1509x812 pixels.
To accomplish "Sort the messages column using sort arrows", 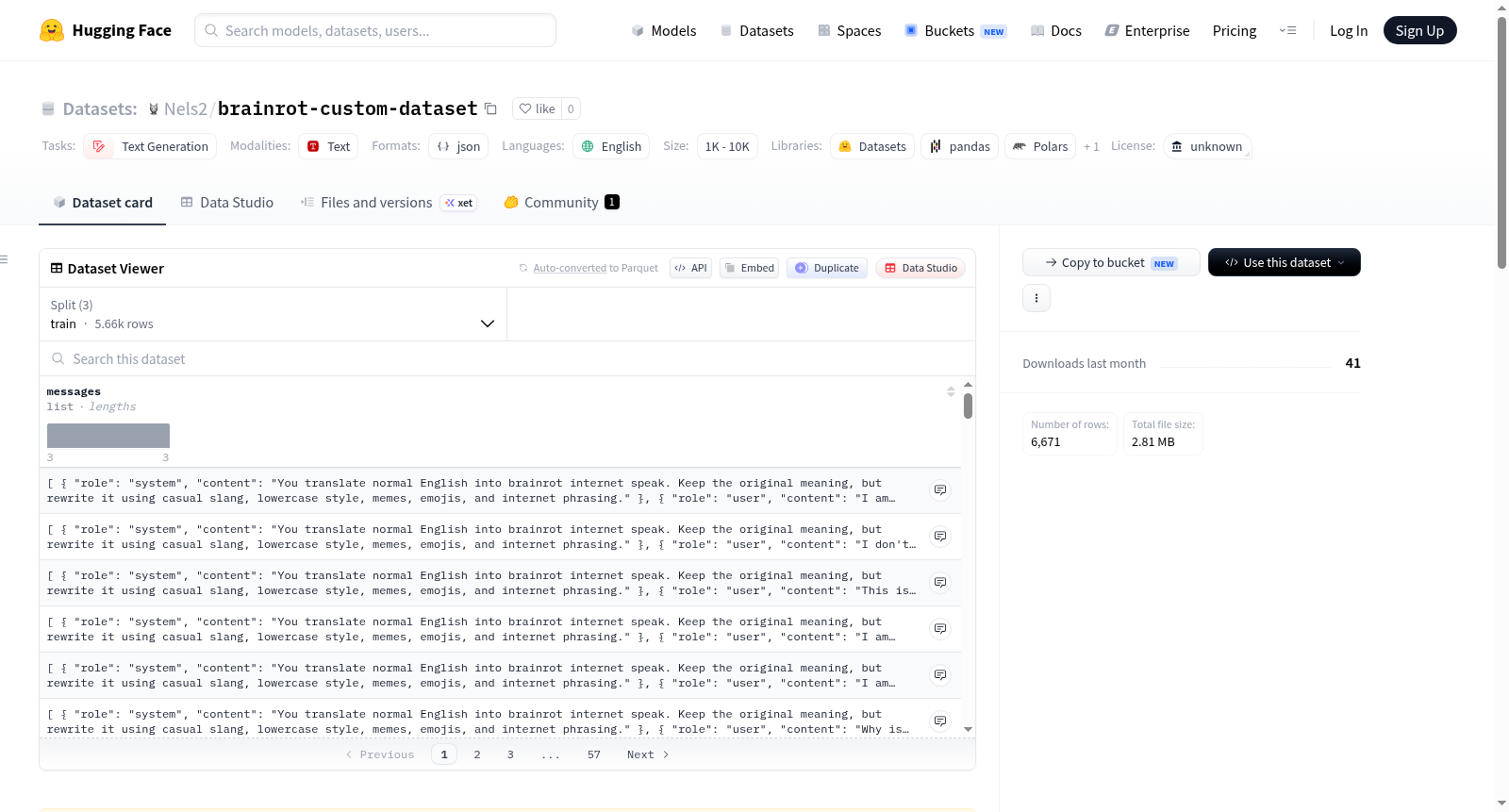I will (951, 391).
